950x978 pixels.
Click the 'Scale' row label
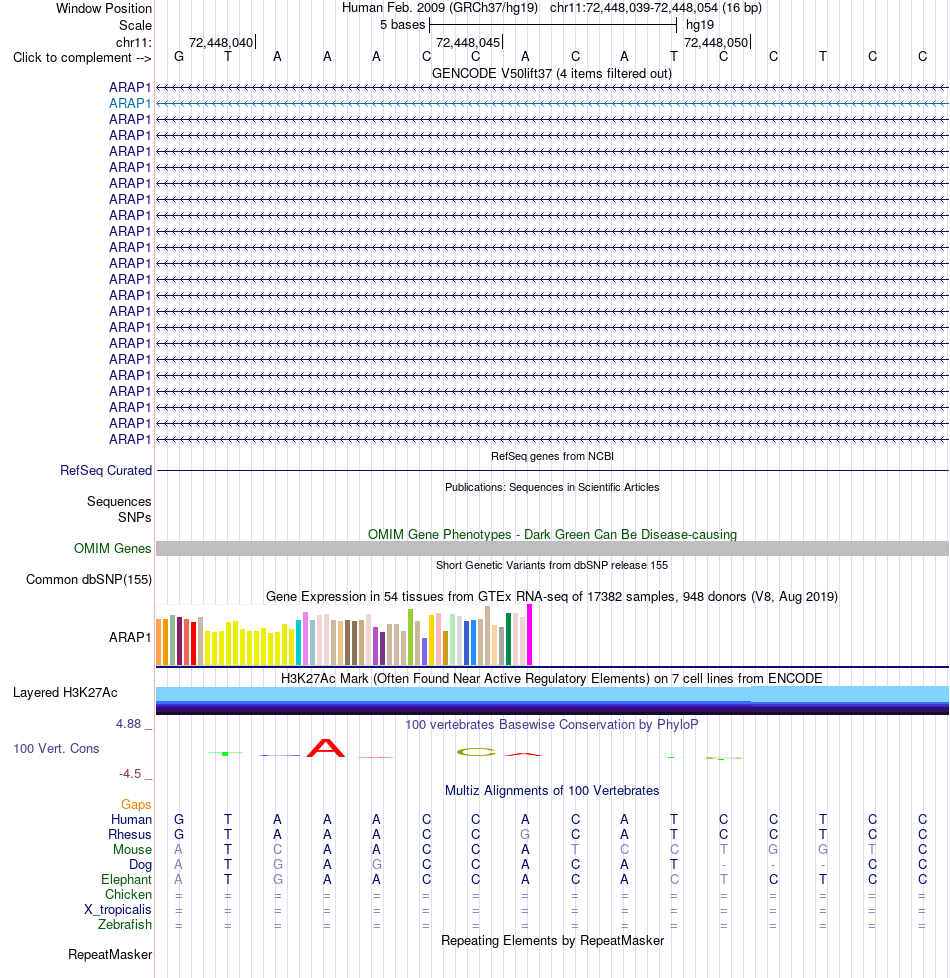coord(135,26)
